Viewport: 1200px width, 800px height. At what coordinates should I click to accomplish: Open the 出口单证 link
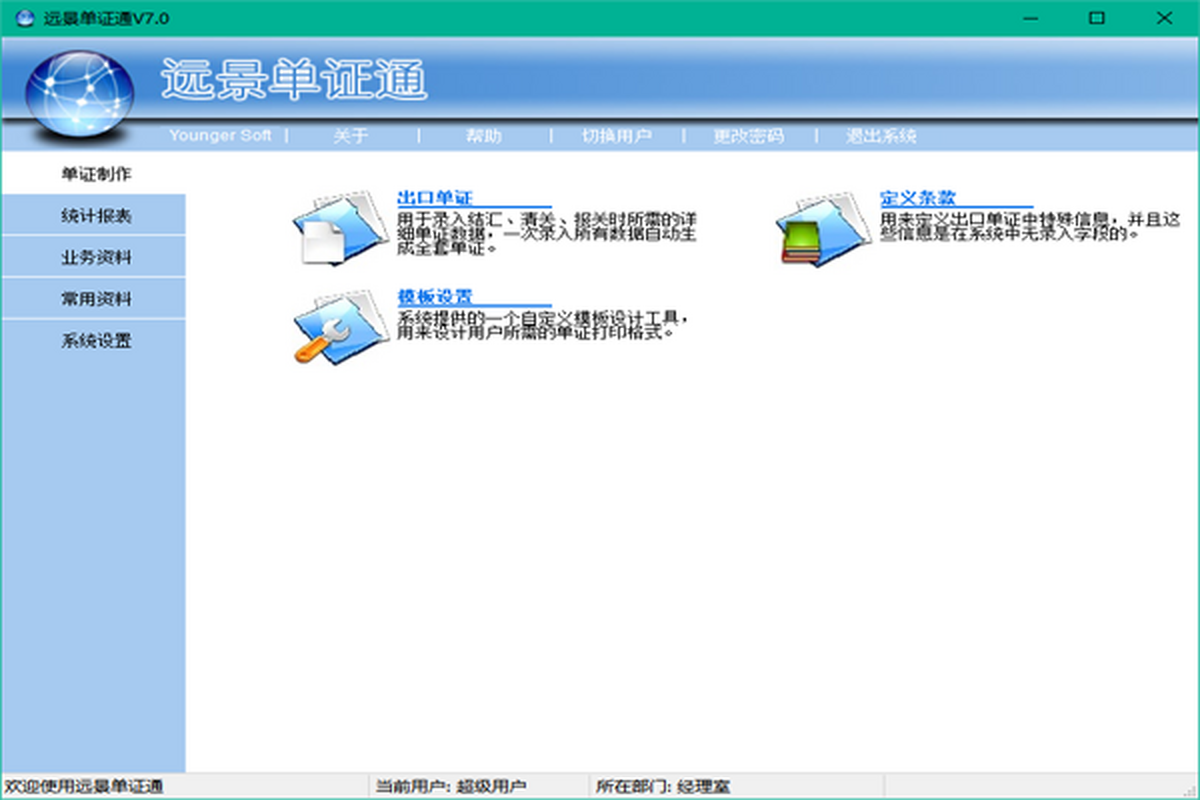point(434,198)
